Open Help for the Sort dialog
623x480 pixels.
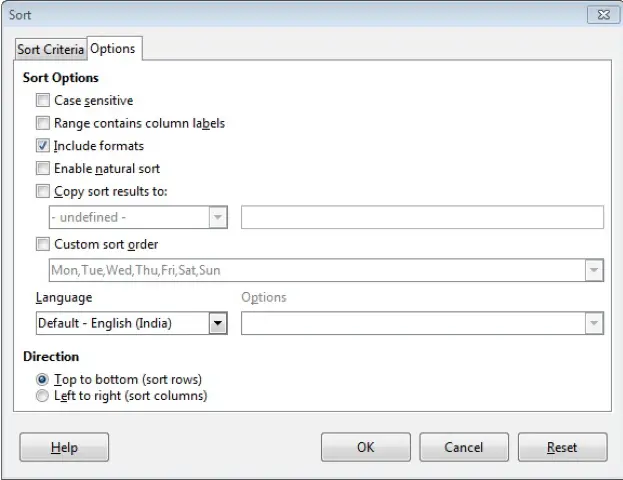pos(64,447)
